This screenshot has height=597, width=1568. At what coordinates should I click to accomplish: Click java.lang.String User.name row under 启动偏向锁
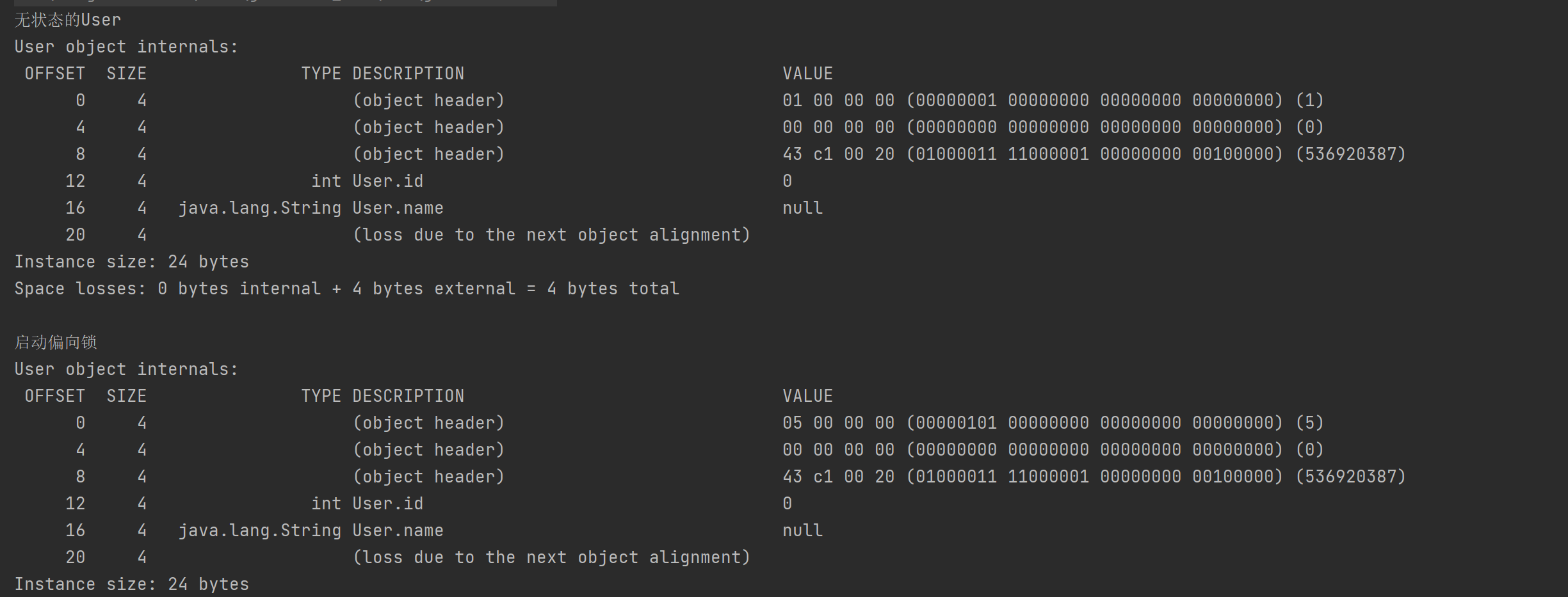coord(311,530)
